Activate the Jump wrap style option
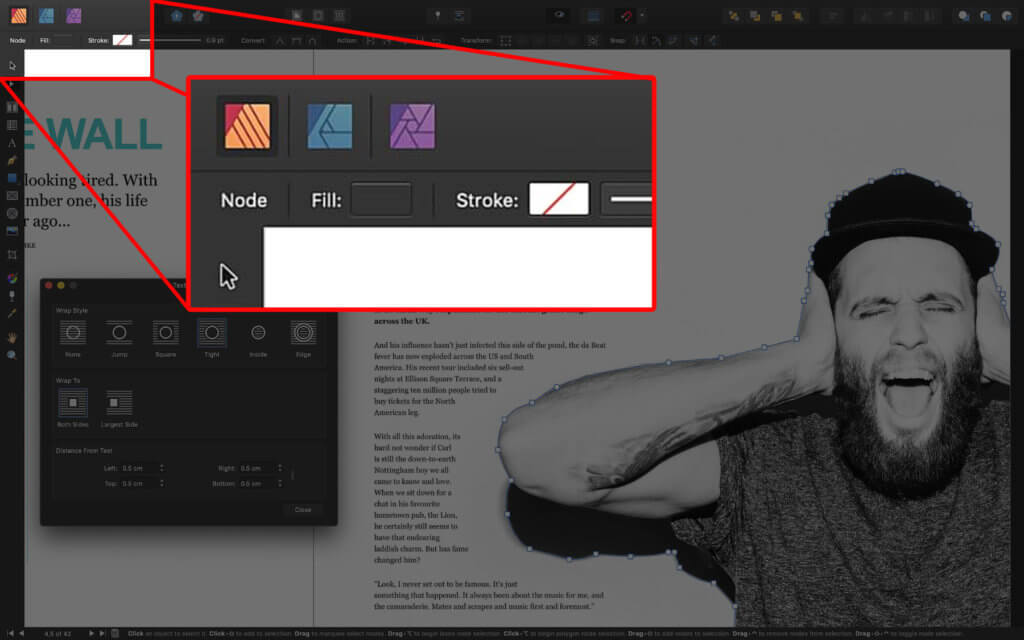1024x640 pixels. [x=117, y=331]
